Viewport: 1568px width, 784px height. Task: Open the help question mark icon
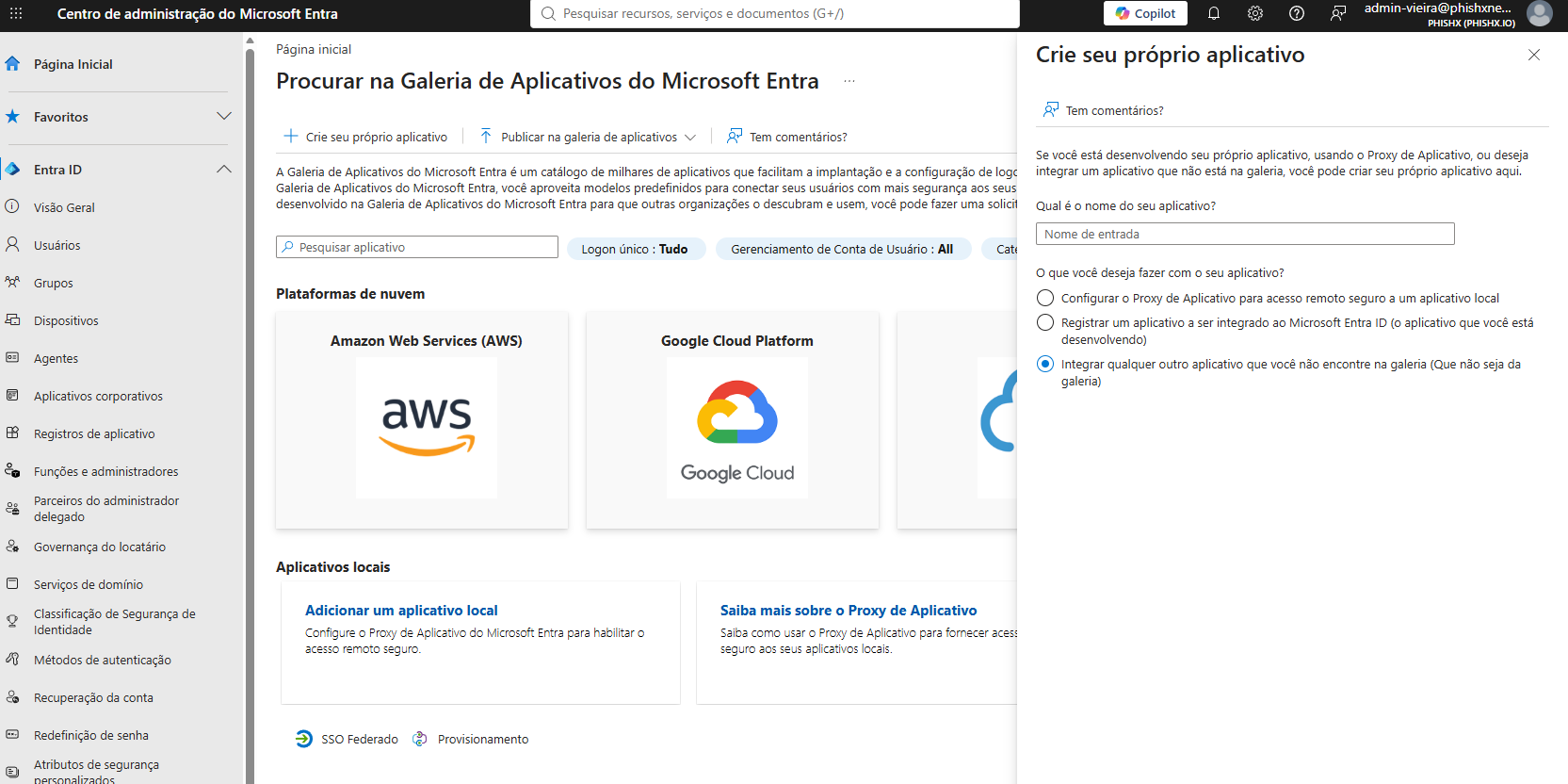[x=1297, y=13]
